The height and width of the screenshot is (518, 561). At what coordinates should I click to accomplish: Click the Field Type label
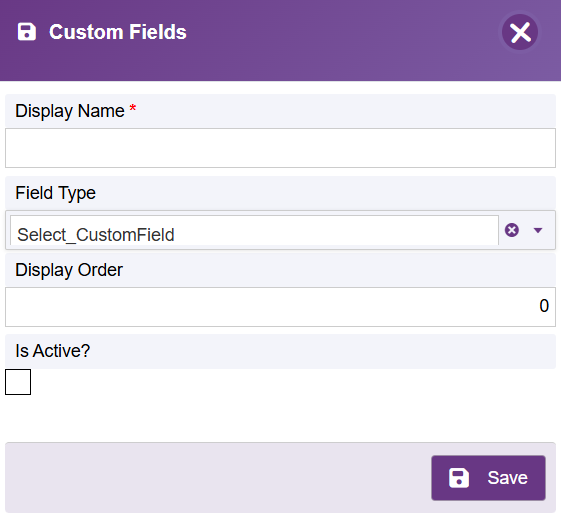[x=55, y=193]
